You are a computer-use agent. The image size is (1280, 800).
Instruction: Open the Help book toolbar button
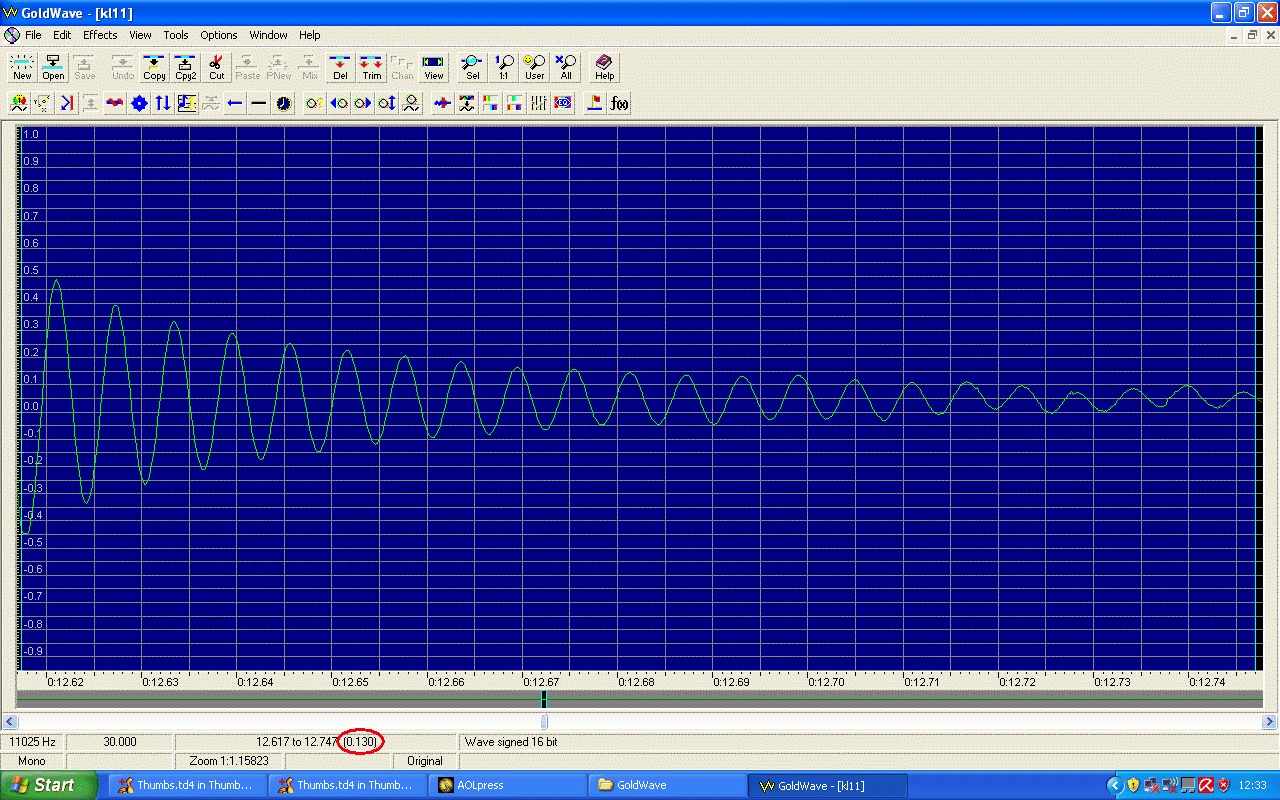tap(605, 67)
